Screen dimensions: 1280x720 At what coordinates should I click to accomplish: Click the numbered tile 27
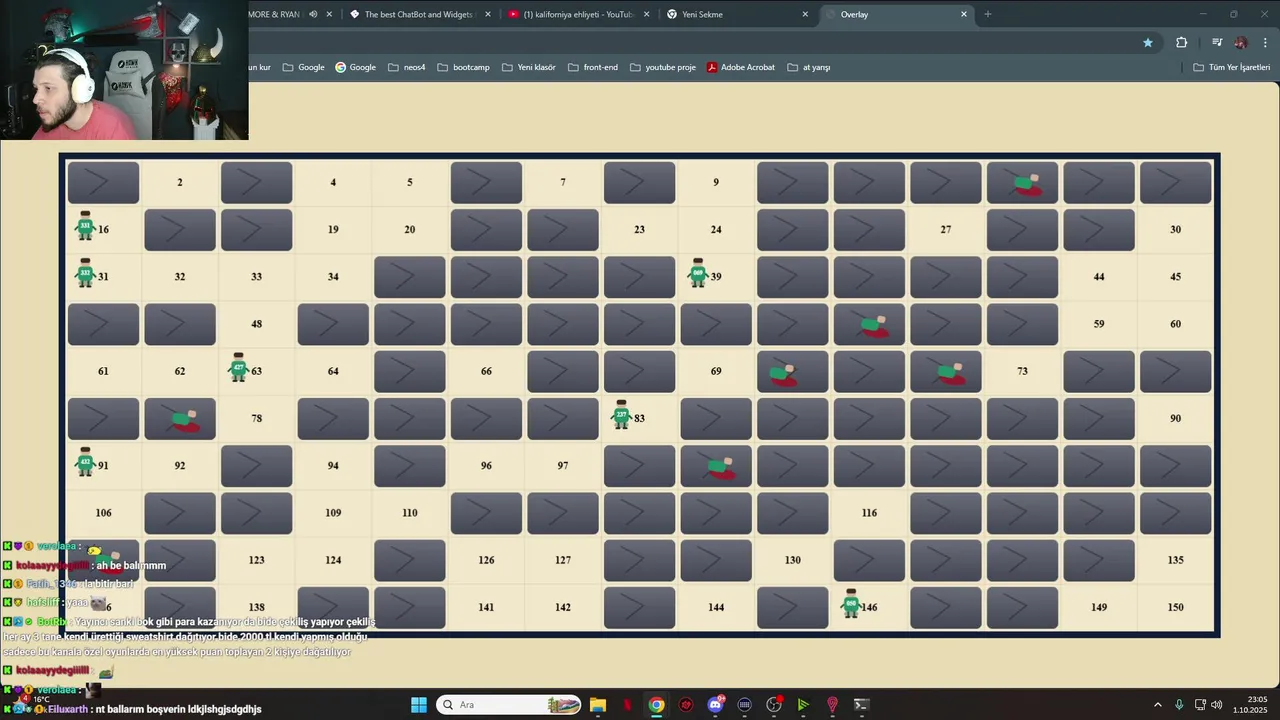(x=946, y=230)
